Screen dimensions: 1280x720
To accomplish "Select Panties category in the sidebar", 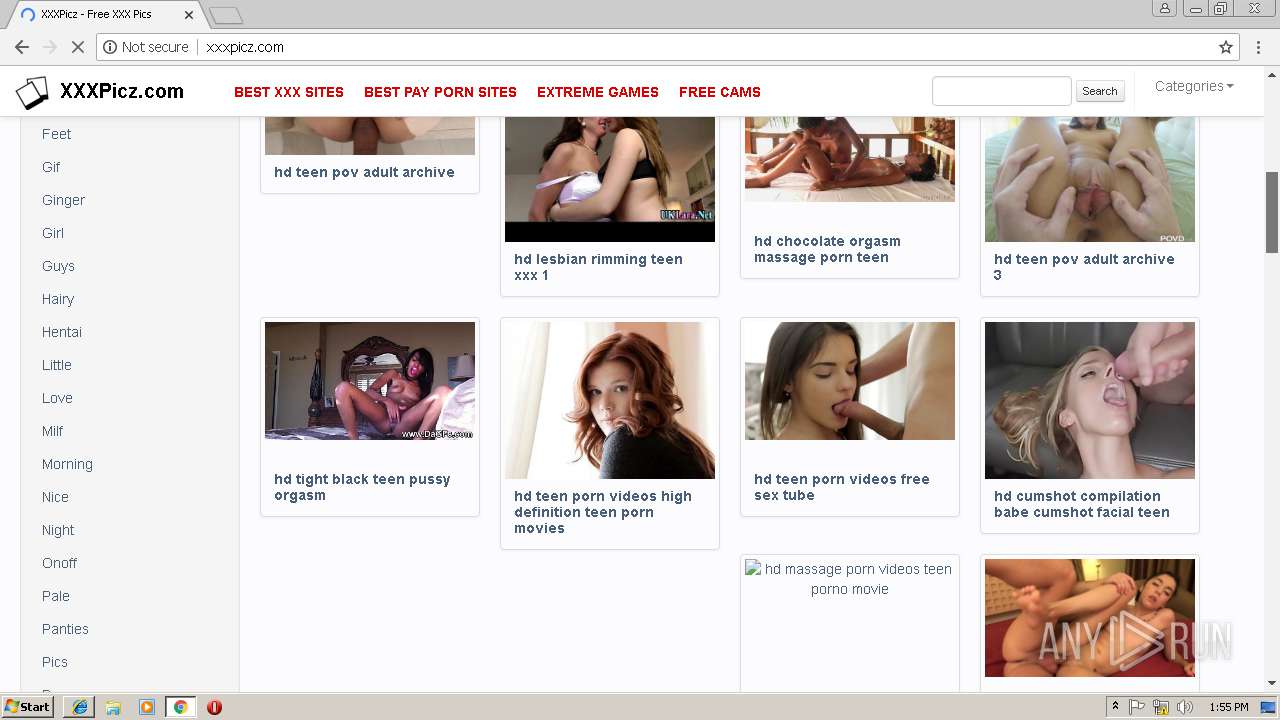I will [65, 629].
